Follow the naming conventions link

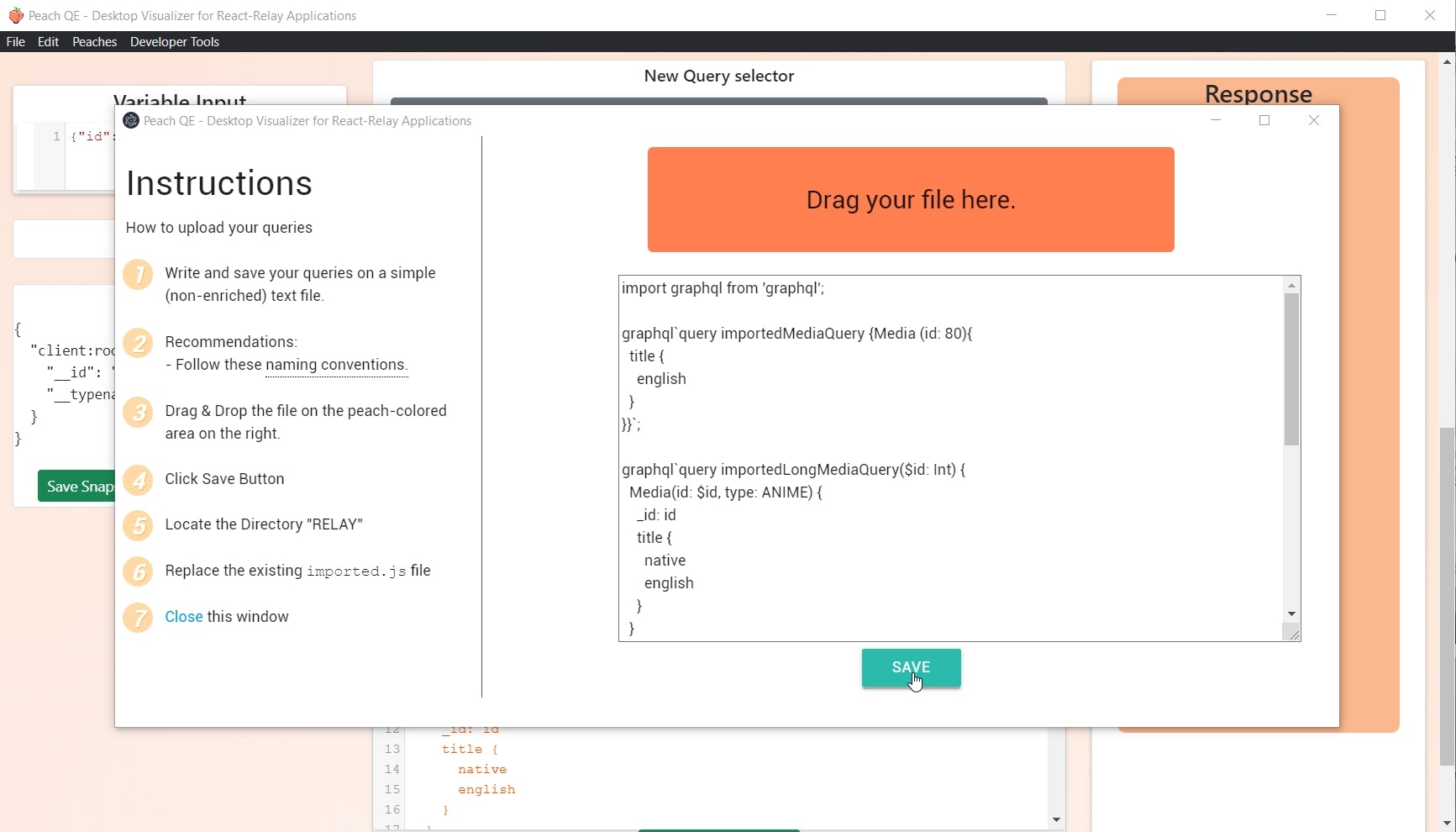336,366
